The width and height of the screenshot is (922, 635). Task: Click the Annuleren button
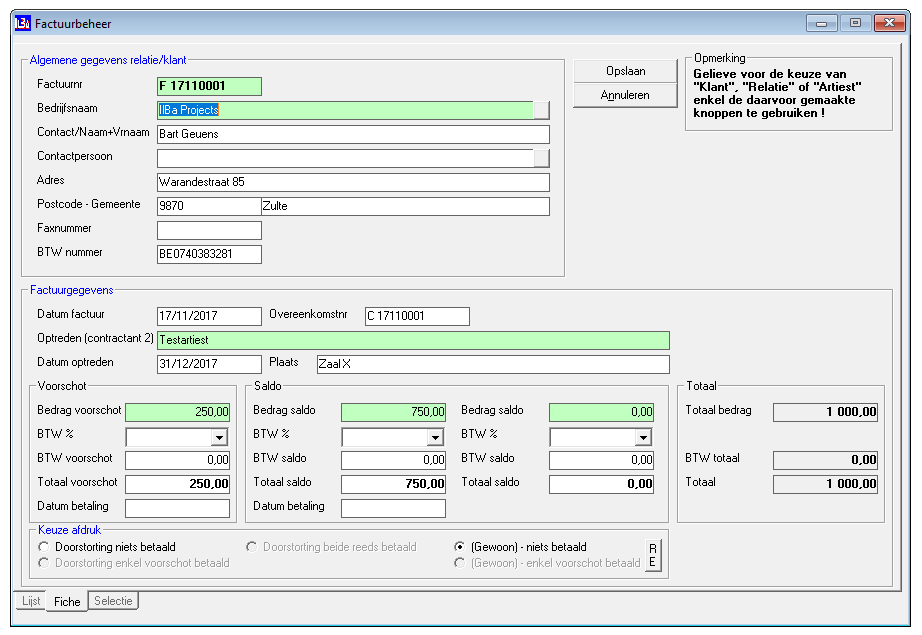(626, 95)
